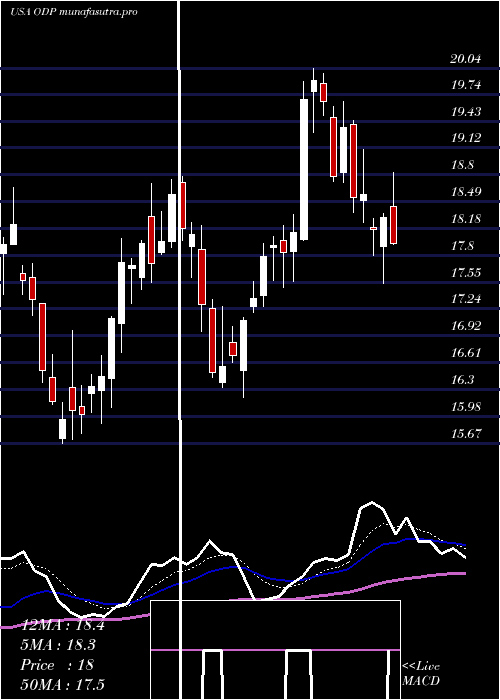Click the tall white candle reaching 19.7
Viewport: 500px width, 700px height.
pyautogui.click(x=304, y=170)
